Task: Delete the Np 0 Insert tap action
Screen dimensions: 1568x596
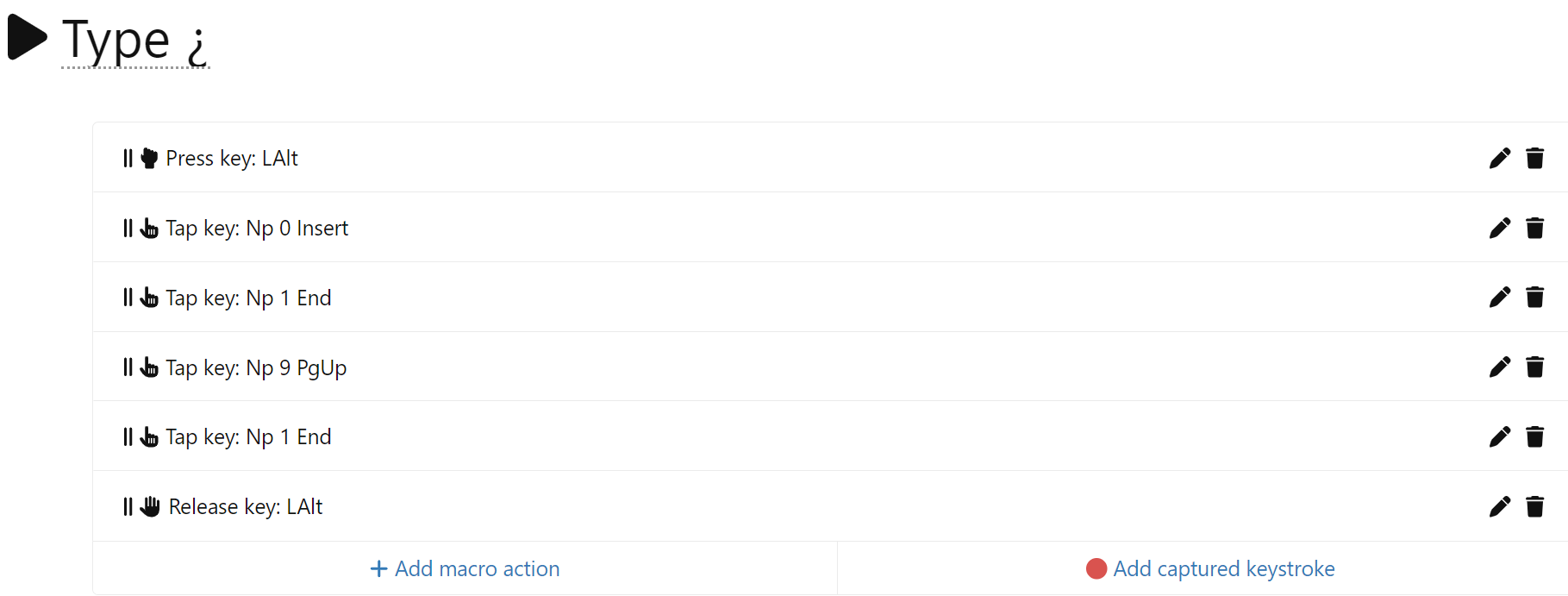Action: 1534,228
